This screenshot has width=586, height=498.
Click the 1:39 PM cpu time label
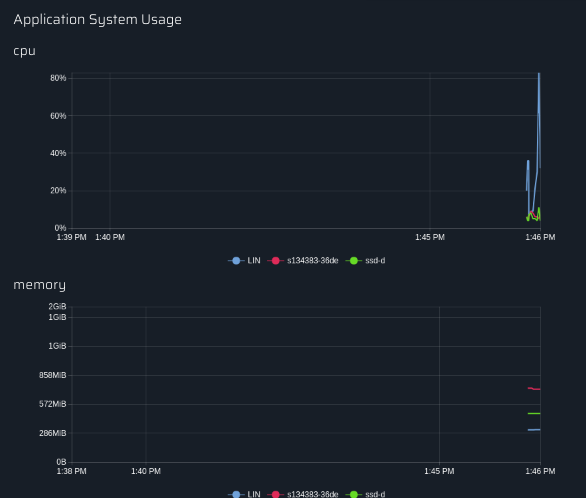coord(71,237)
